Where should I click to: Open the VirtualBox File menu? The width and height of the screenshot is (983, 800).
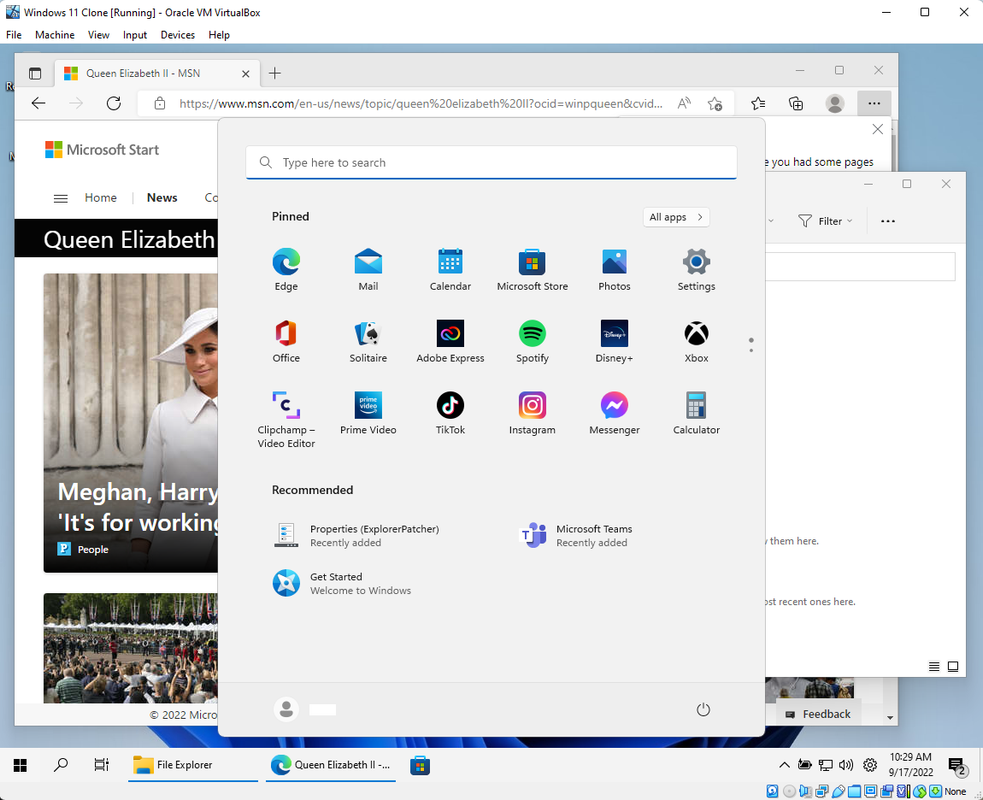[x=14, y=35]
